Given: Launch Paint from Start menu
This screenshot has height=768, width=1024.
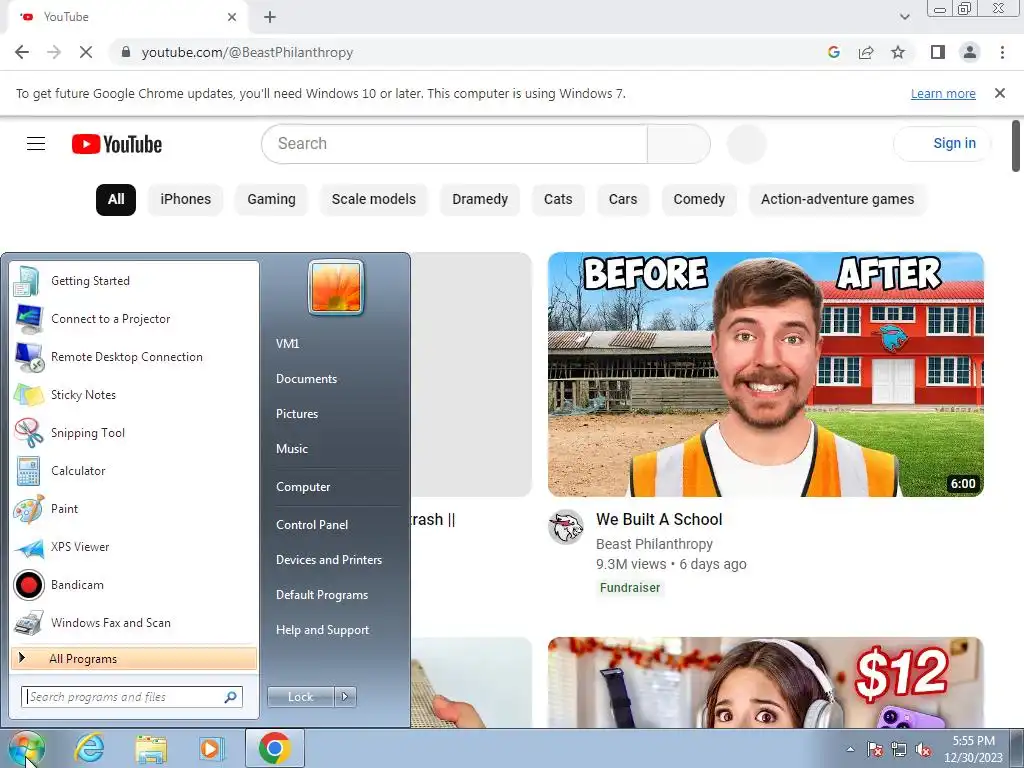Looking at the screenshot, I should tap(134, 508).
